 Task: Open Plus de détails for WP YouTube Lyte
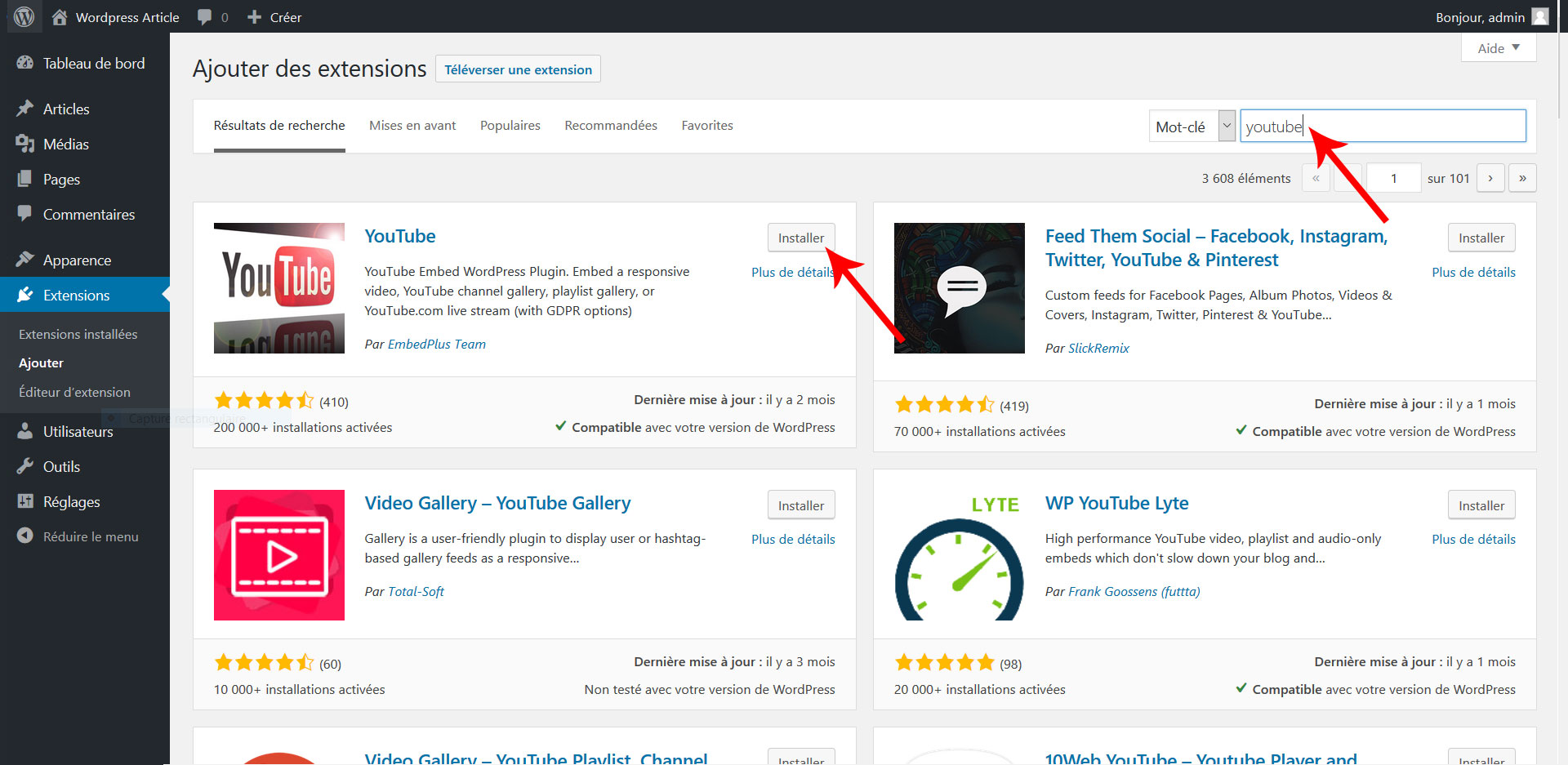(1473, 539)
